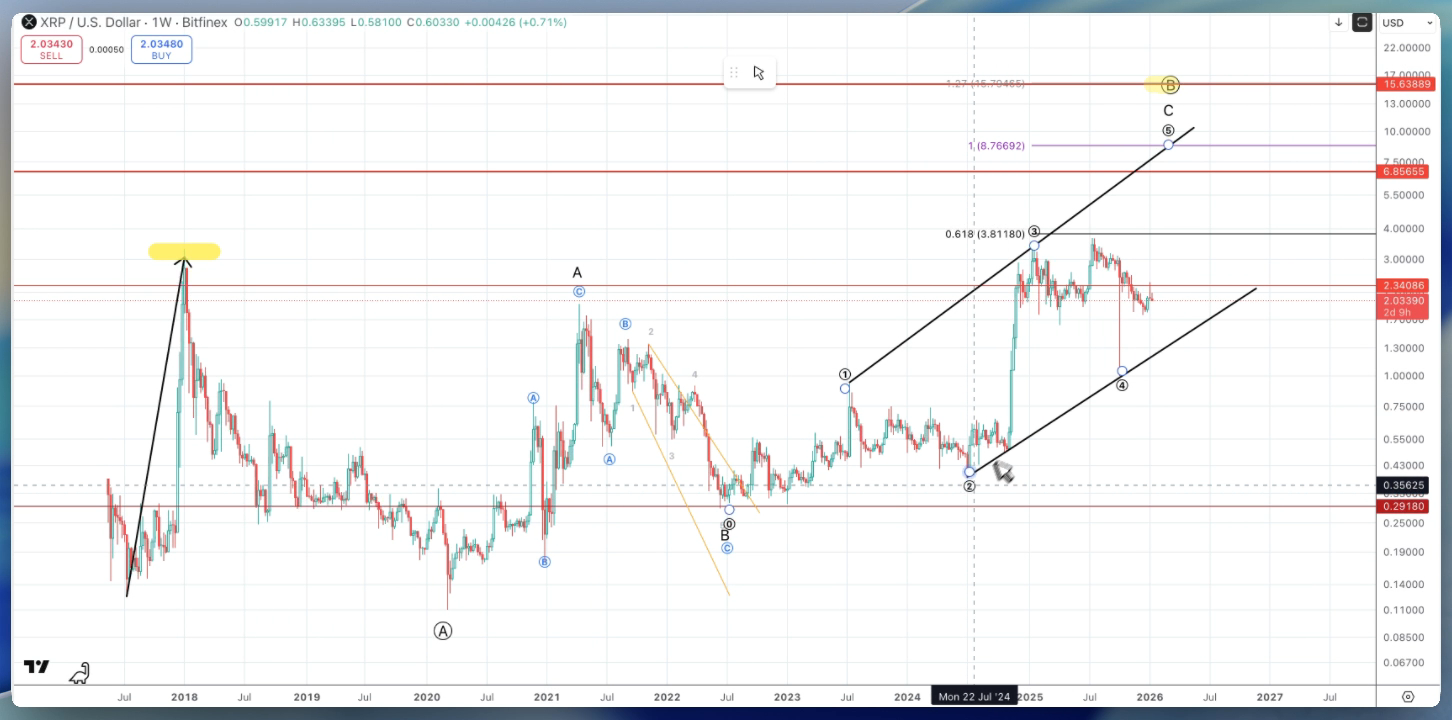Click the drag-handle dots on the floating toolbar
The width and height of the screenshot is (1452, 720).
[734, 71]
